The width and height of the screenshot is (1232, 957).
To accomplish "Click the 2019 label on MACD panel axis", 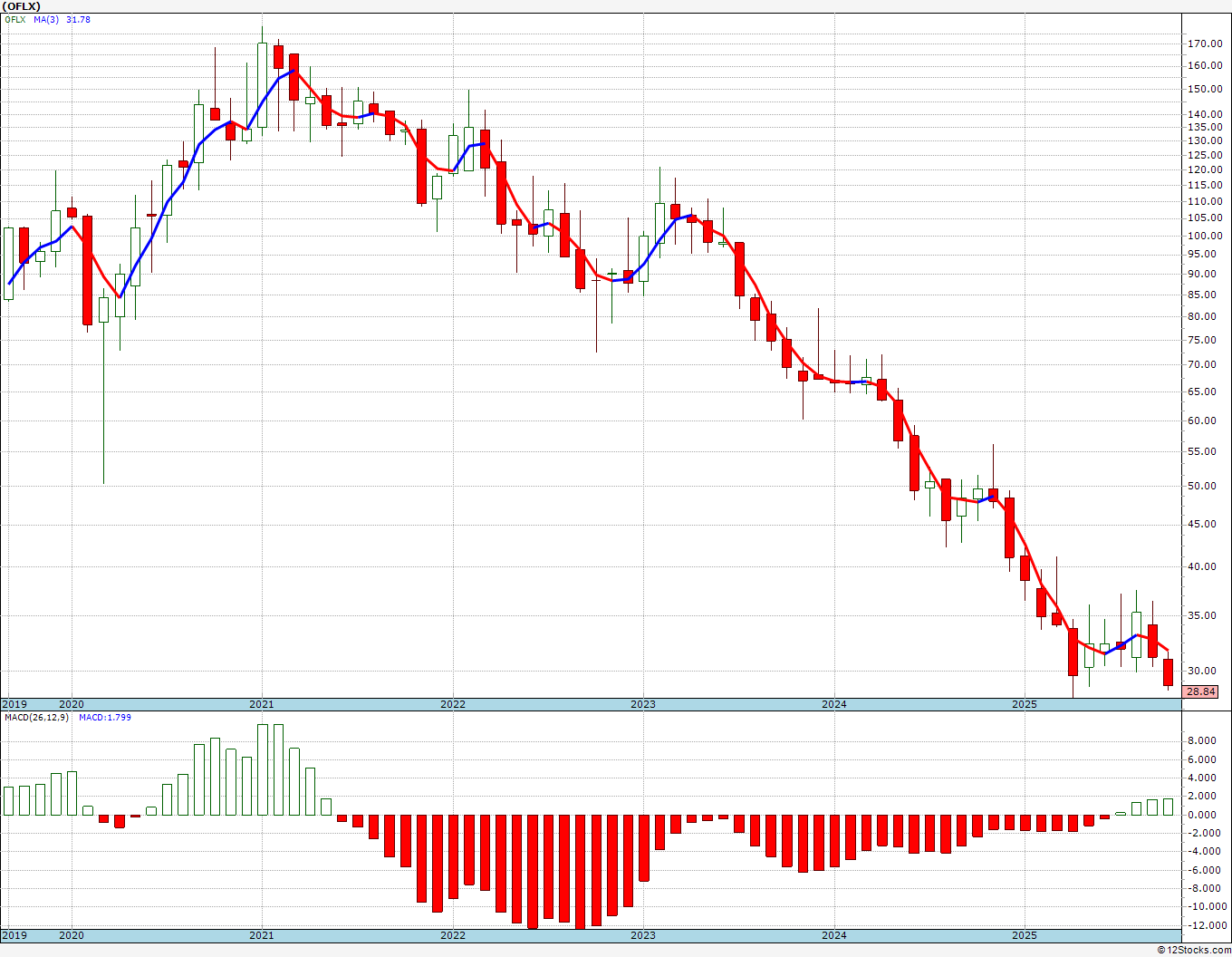I will pyautogui.click(x=14, y=935).
